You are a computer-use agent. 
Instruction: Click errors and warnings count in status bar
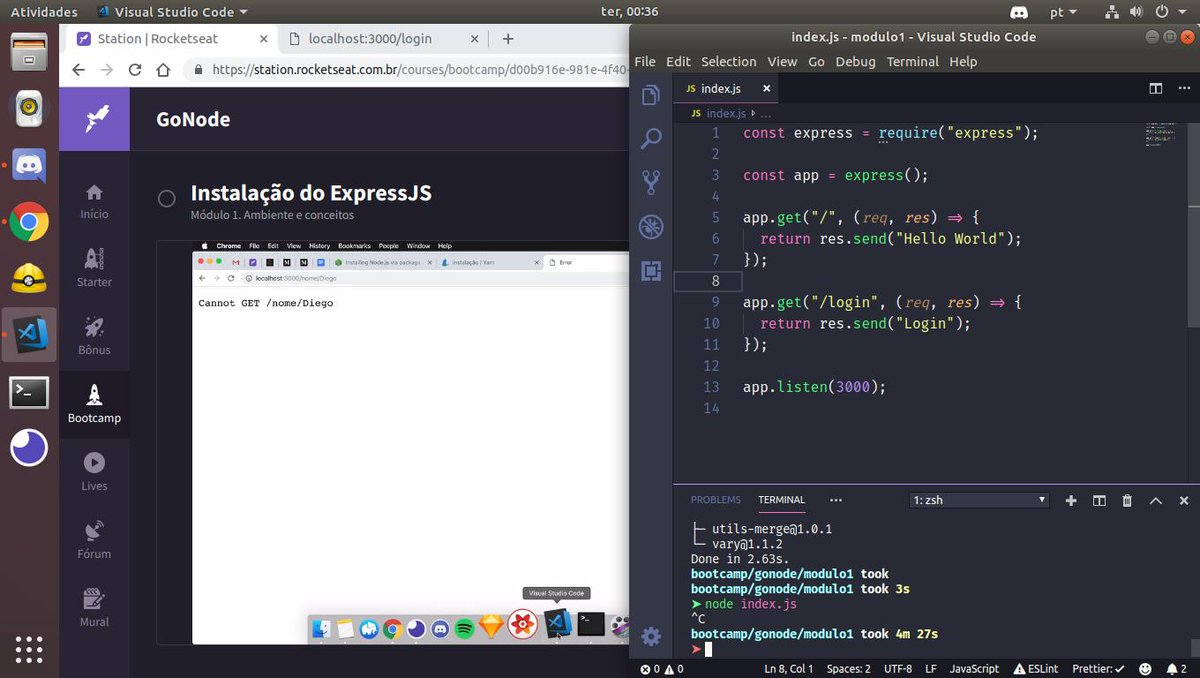coord(662,669)
